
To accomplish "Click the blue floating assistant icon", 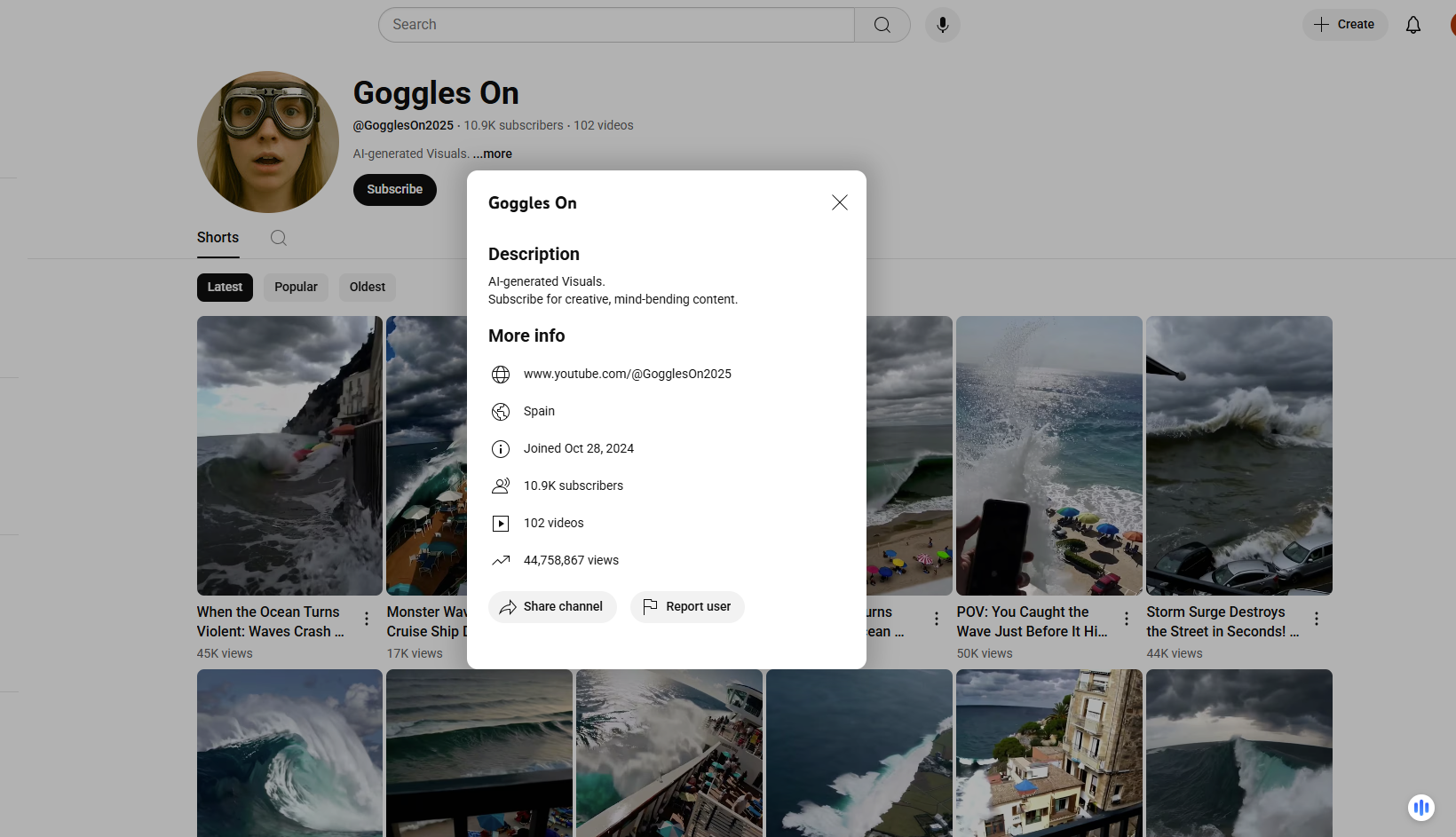I will (1421, 808).
